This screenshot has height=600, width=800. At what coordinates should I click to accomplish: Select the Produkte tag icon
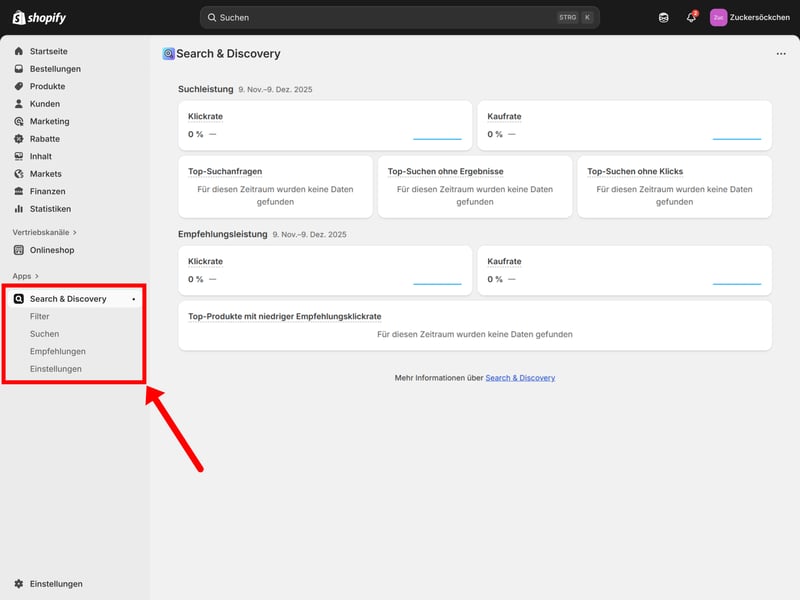pos(19,86)
